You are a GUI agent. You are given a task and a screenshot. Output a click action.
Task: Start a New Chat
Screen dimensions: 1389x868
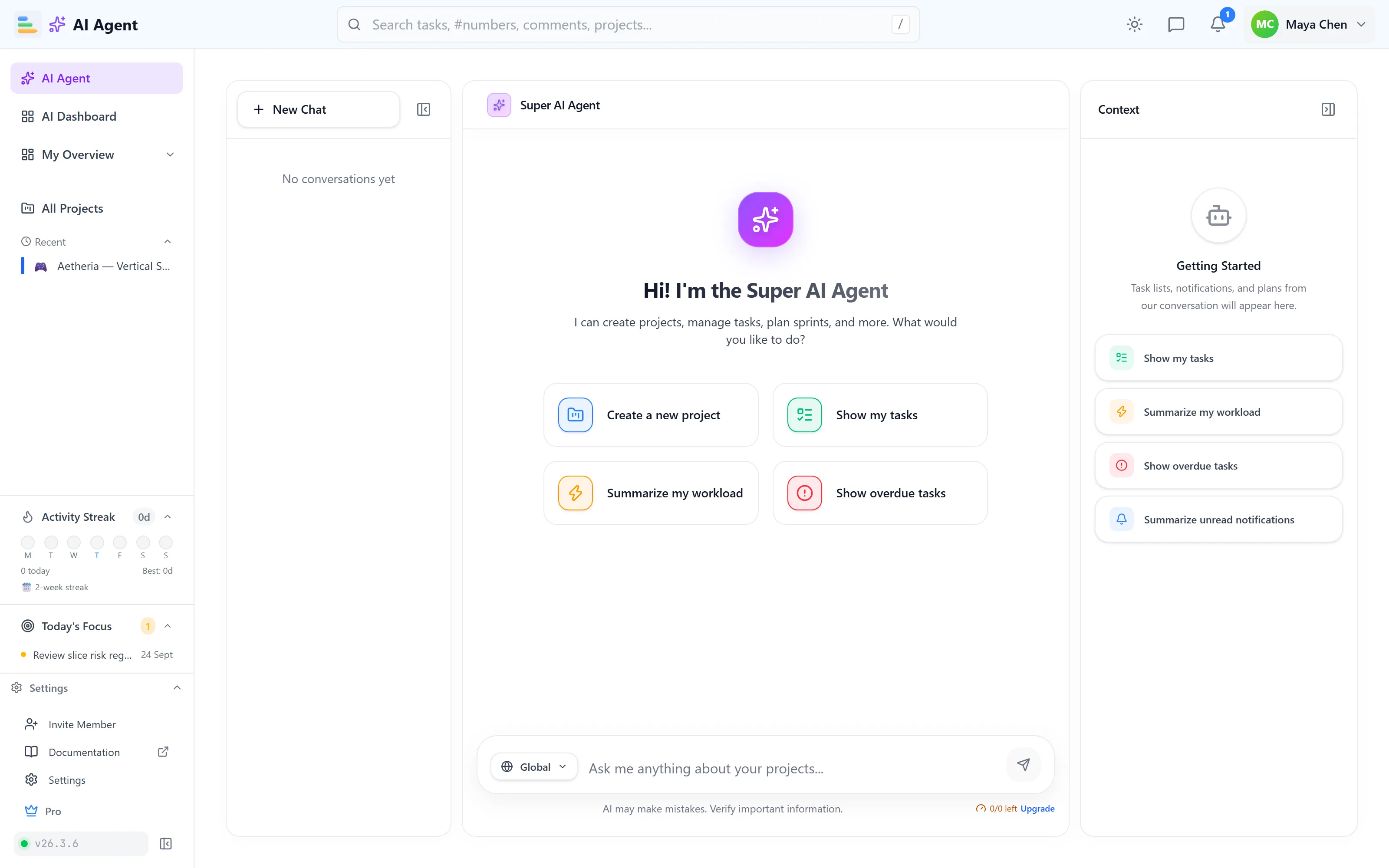click(319, 110)
